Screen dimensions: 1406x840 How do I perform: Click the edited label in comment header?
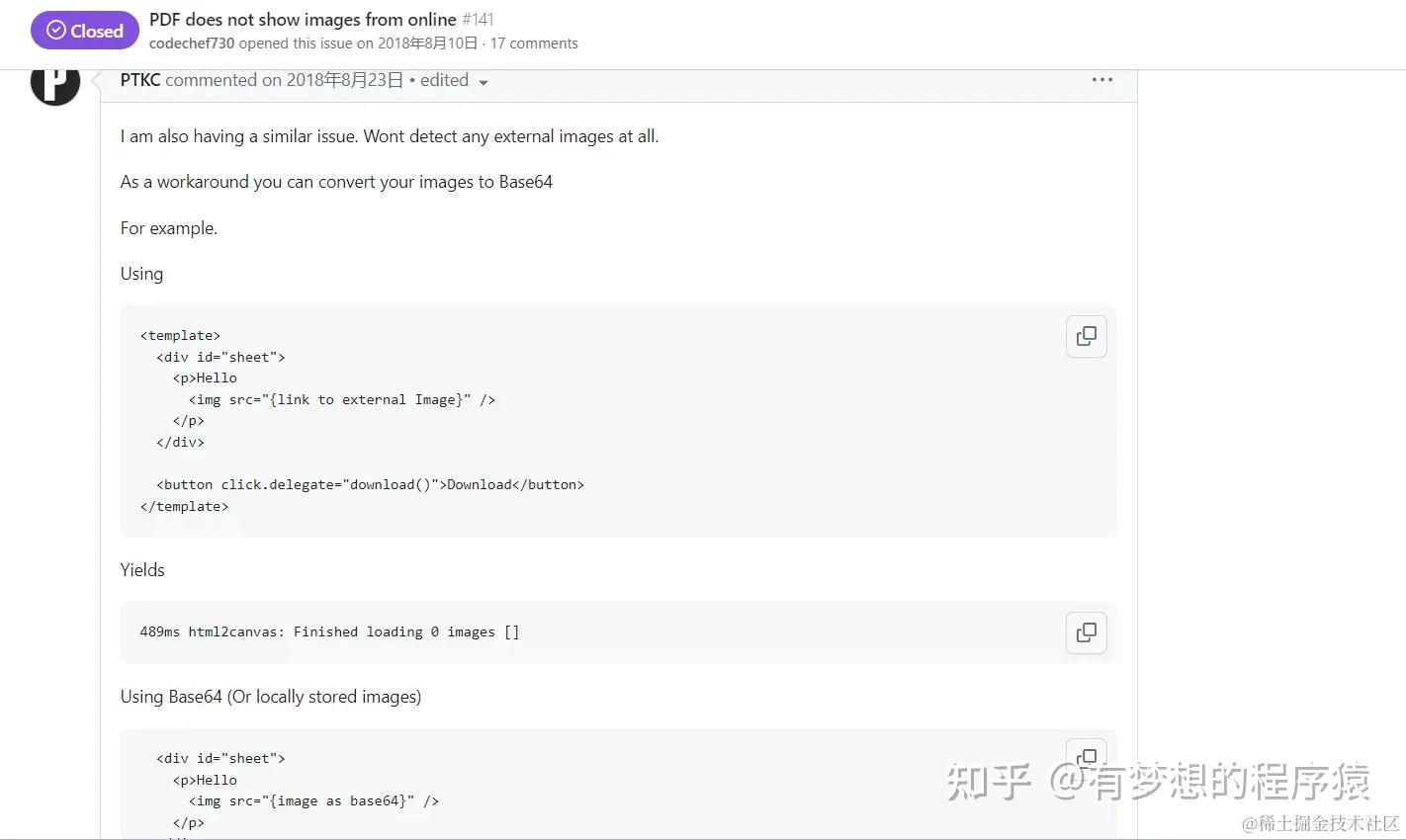click(x=444, y=80)
